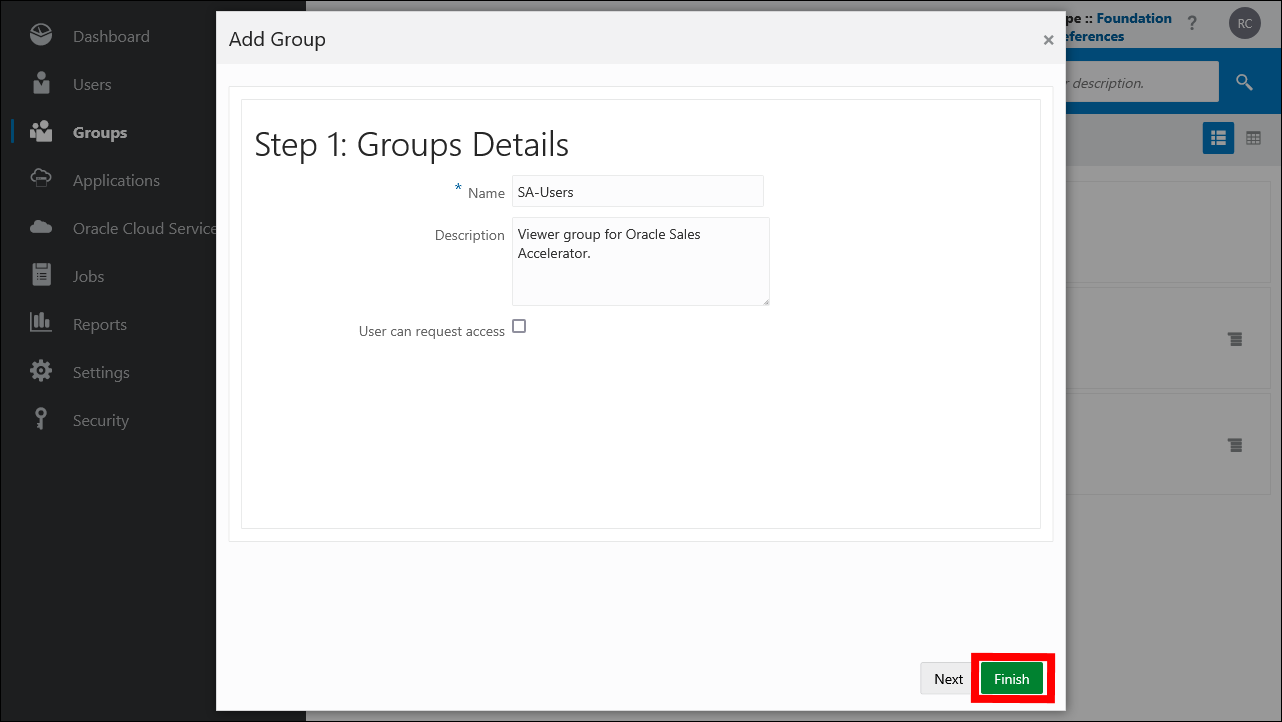Click the Next button
Screen dimensions: 1282x722
[x=946, y=678]
